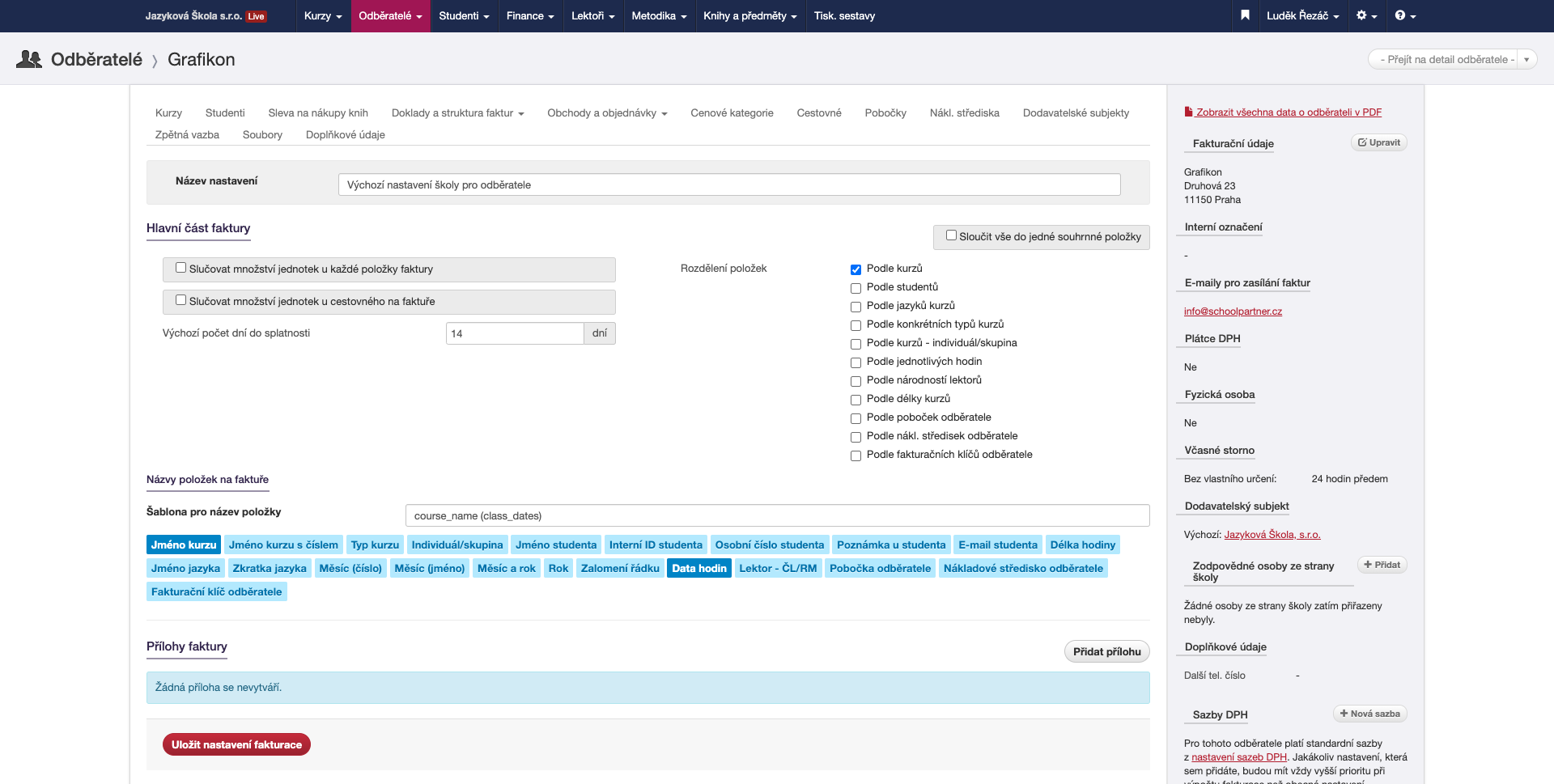1554x784 pixels.
Task: Click the Odběratelé breadcrumb heading
Action: point(96,59)
